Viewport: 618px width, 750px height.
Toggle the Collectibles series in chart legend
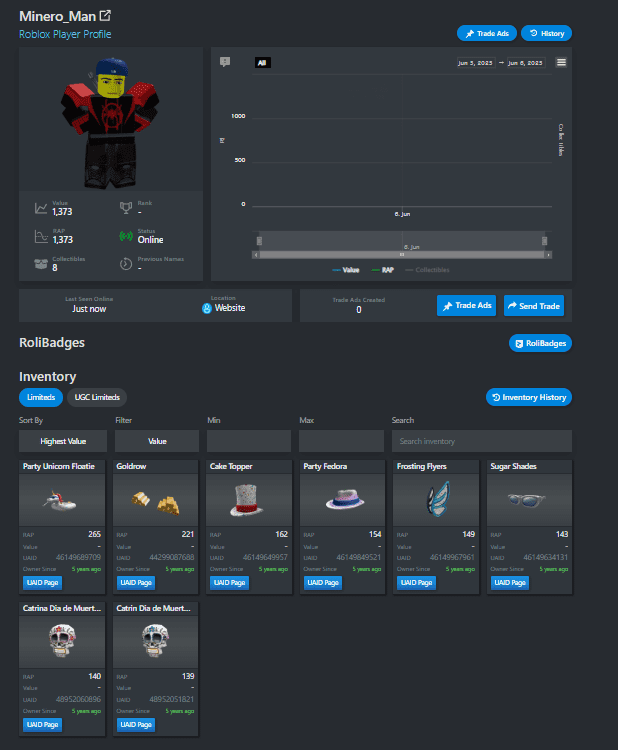click(x=427, y=270)
